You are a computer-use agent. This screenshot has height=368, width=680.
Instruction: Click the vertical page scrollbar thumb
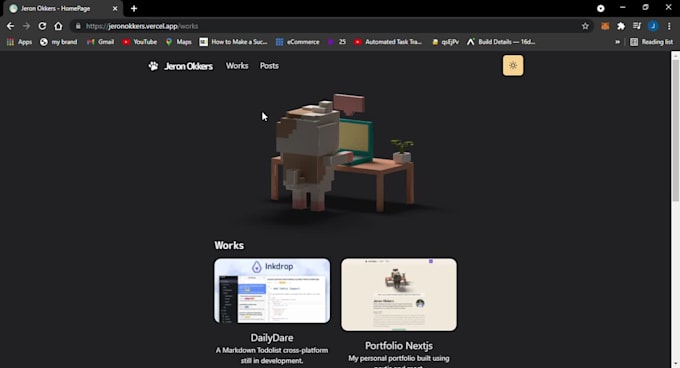676,130
